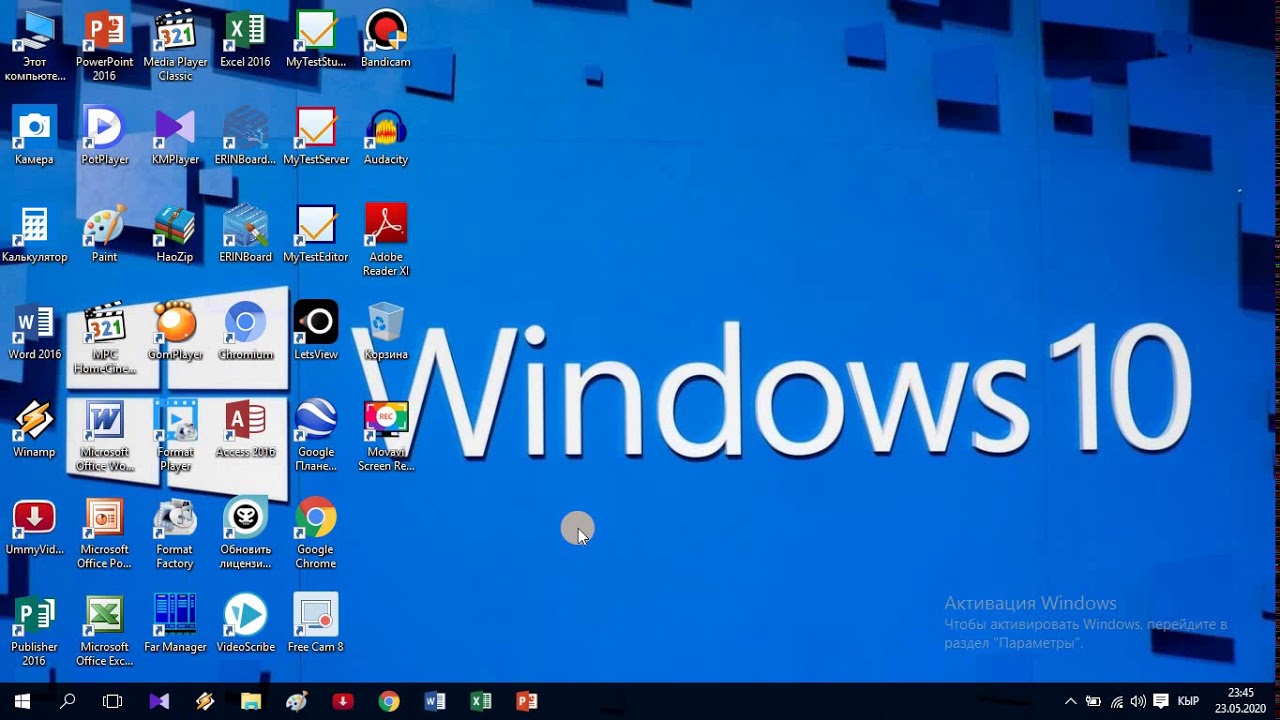
Task: Select the Microsoft Office PowerPoint desktop shortcut
Action: click(x=104, y=534)
